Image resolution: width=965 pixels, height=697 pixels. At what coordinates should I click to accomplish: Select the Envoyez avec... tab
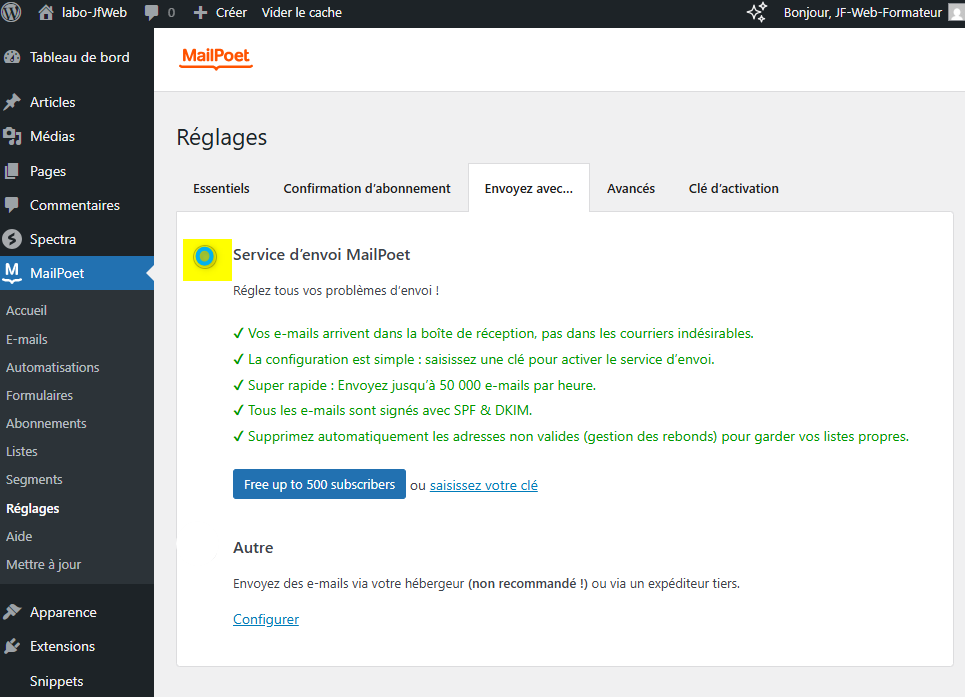tap(529, 188)
